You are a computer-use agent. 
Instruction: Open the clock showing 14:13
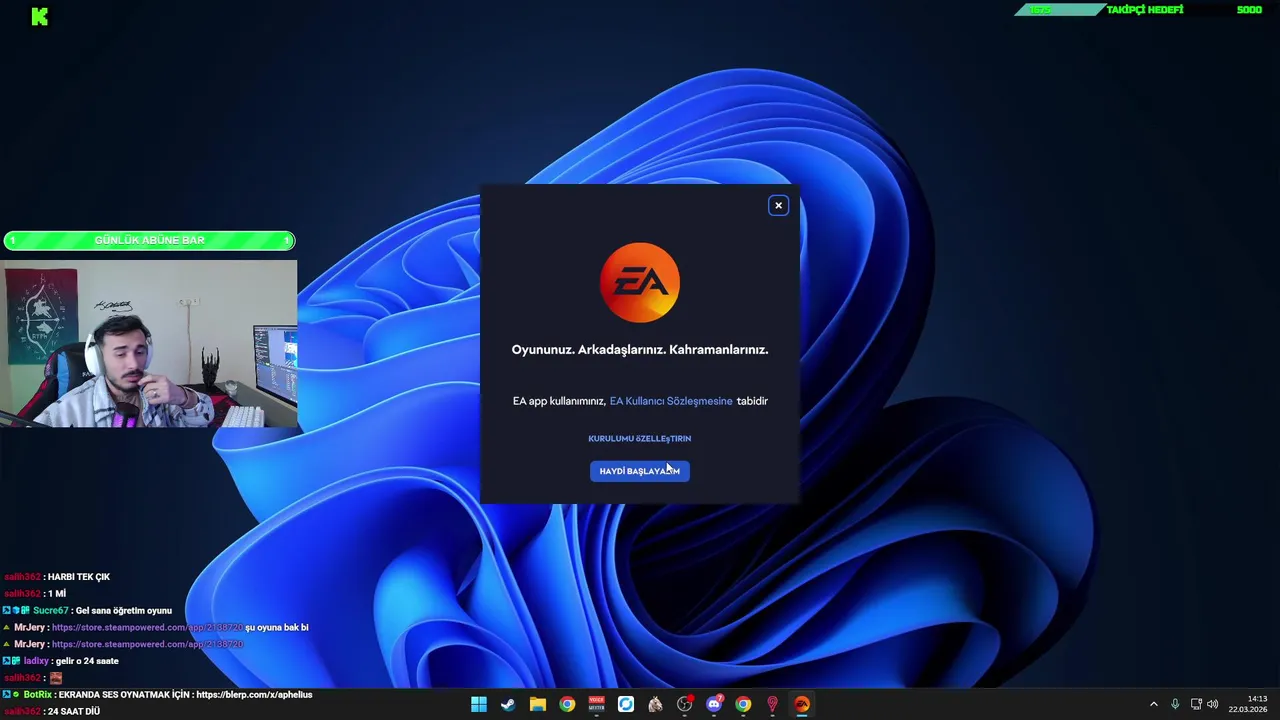[1248, 704]
